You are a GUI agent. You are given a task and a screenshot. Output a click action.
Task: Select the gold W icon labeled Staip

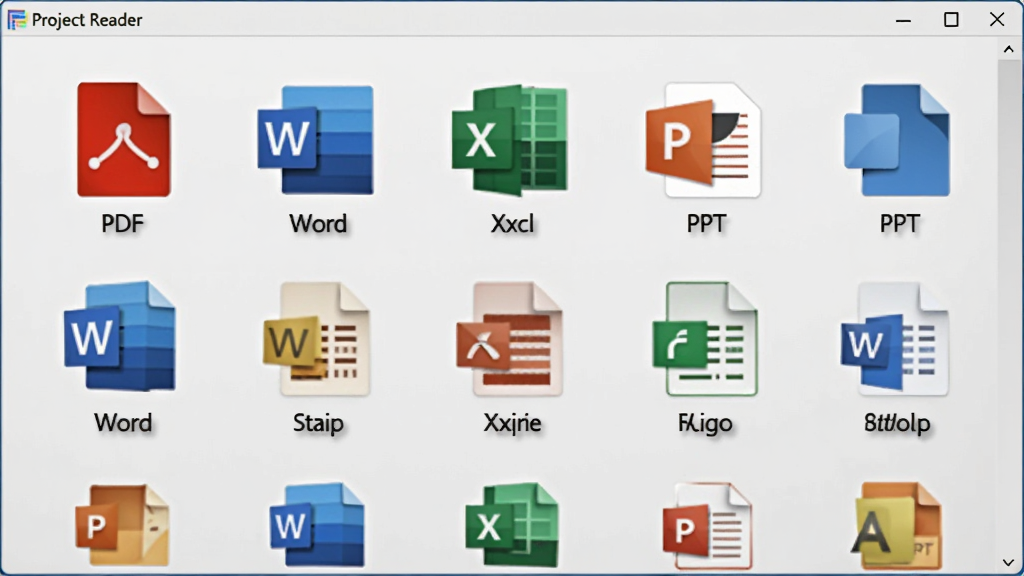tap(317, 339)
